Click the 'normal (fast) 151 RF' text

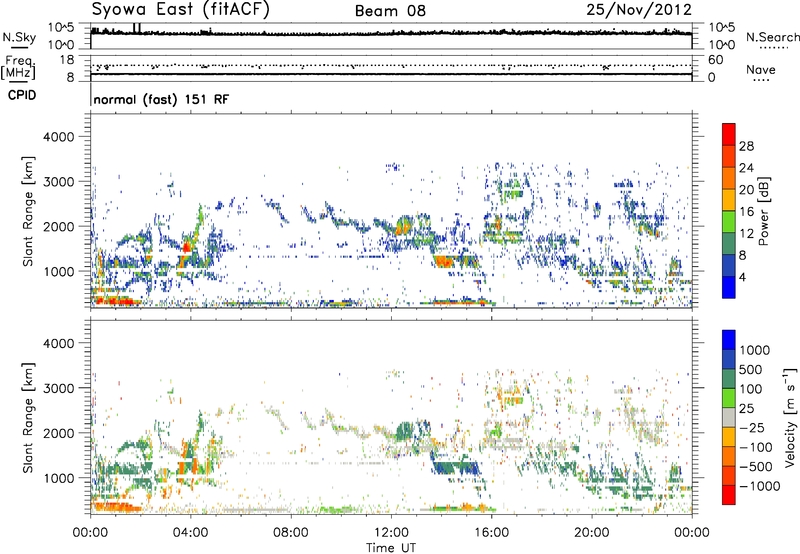[x=161, y=99]
